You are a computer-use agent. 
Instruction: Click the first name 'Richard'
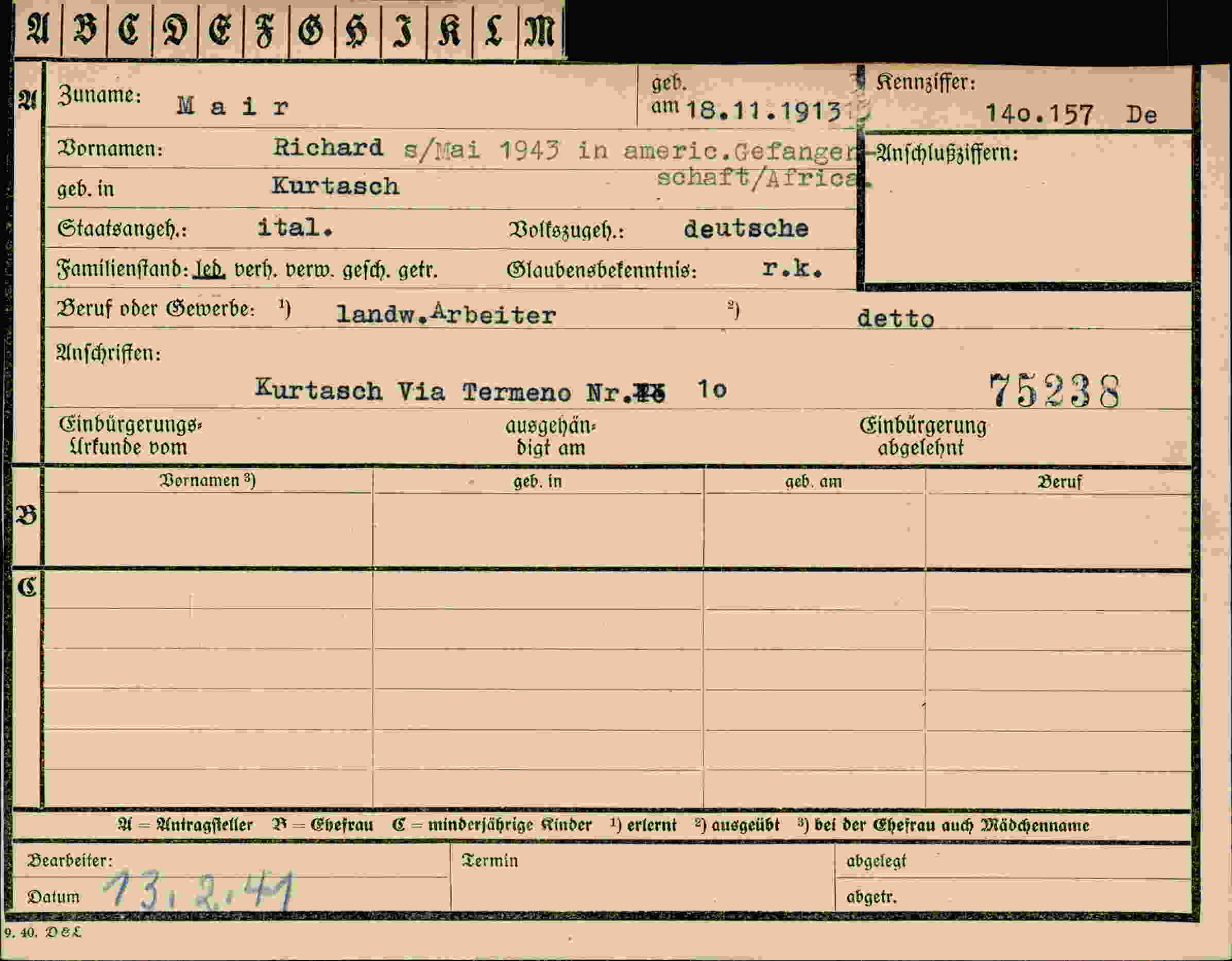click(x=328, y=148)
